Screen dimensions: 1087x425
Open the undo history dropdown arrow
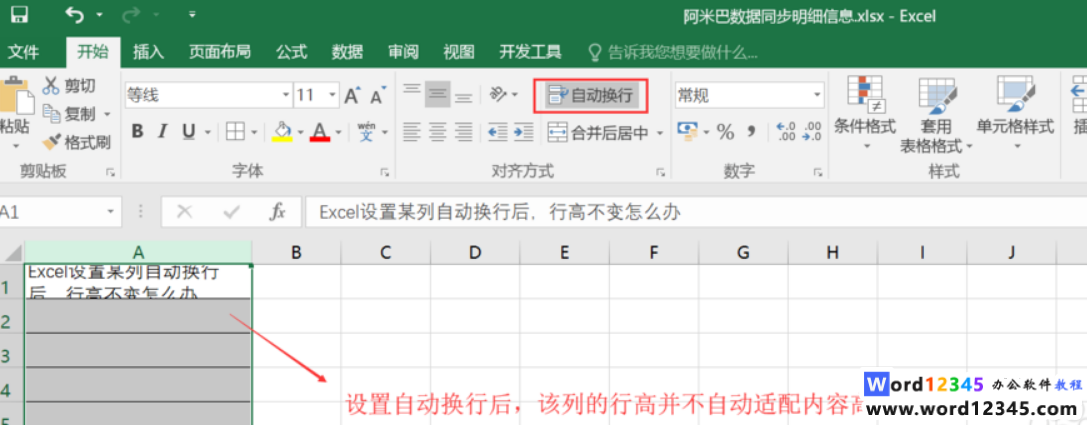(99, 15)
